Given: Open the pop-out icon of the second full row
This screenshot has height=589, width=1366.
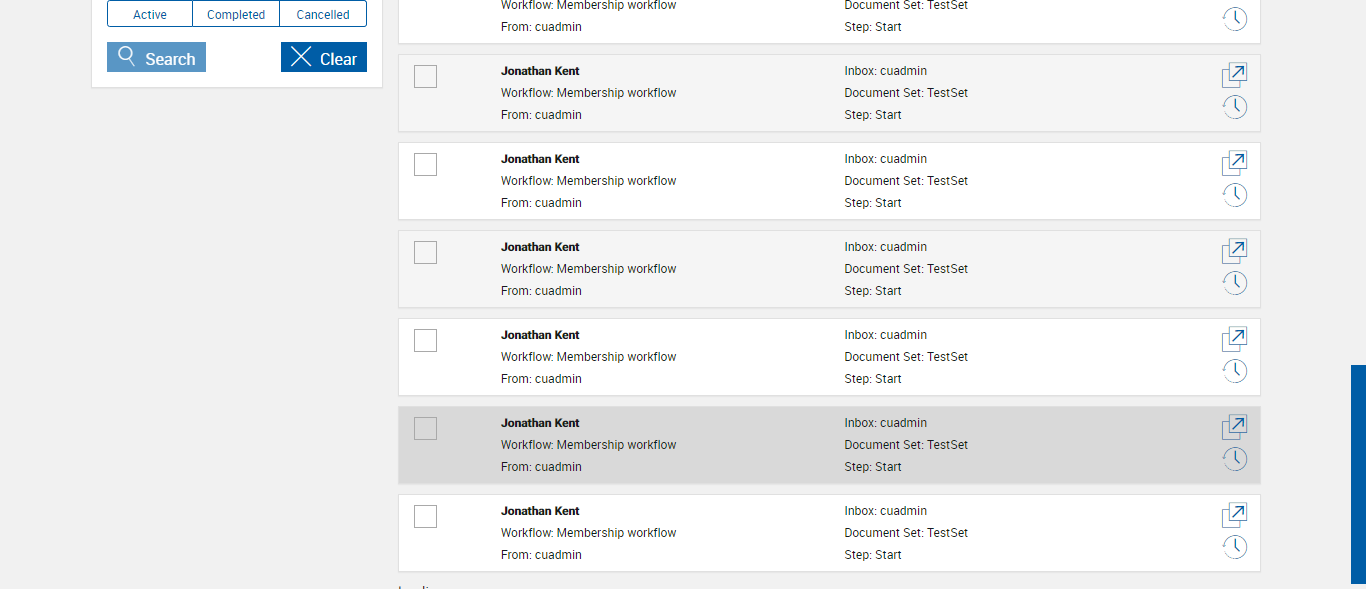Looking at the screenshot, I should tap(1235, 163).
